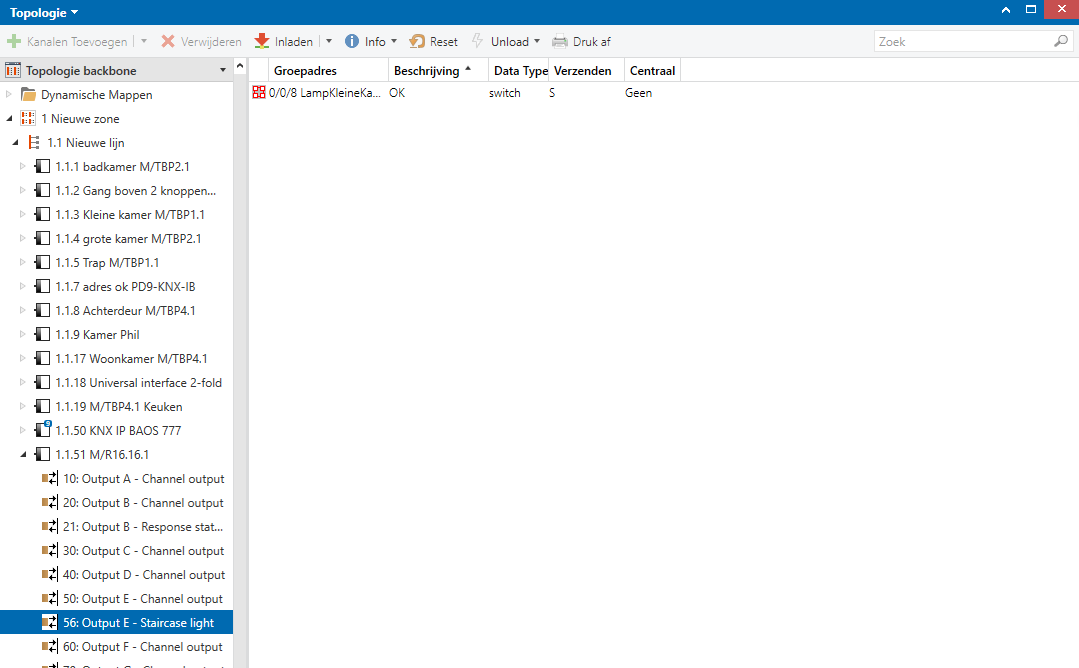This screenshot has height=668, width=1079.
Task: Click the KNX IP BAOS 777 device icon
Action: 42,431
